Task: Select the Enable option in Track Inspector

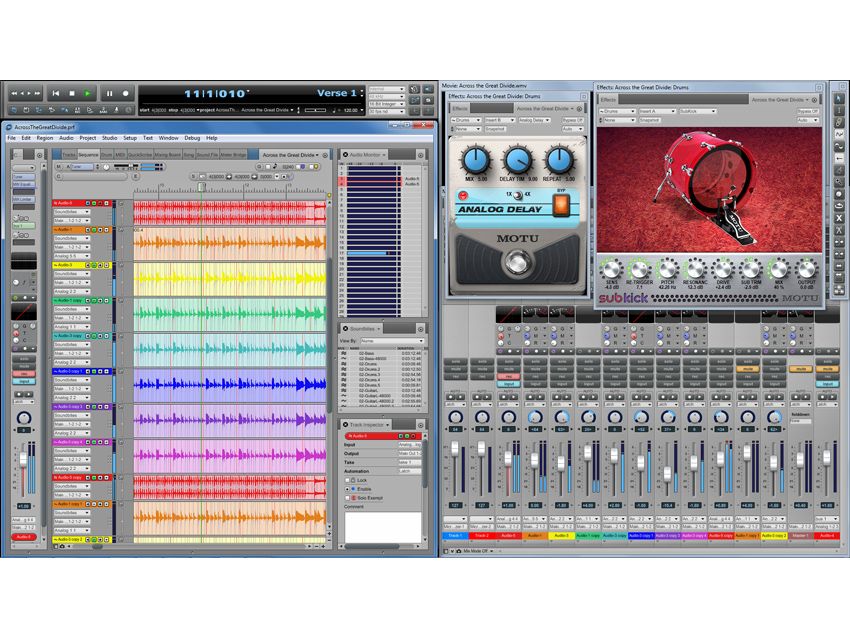Action: pyautogui.click(x=347, y=489)
